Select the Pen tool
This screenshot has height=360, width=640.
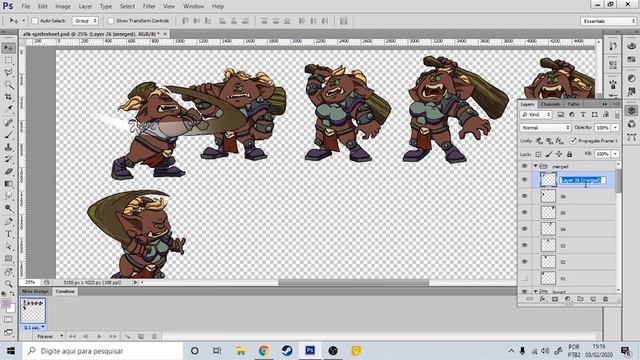[x=8, y=222]
